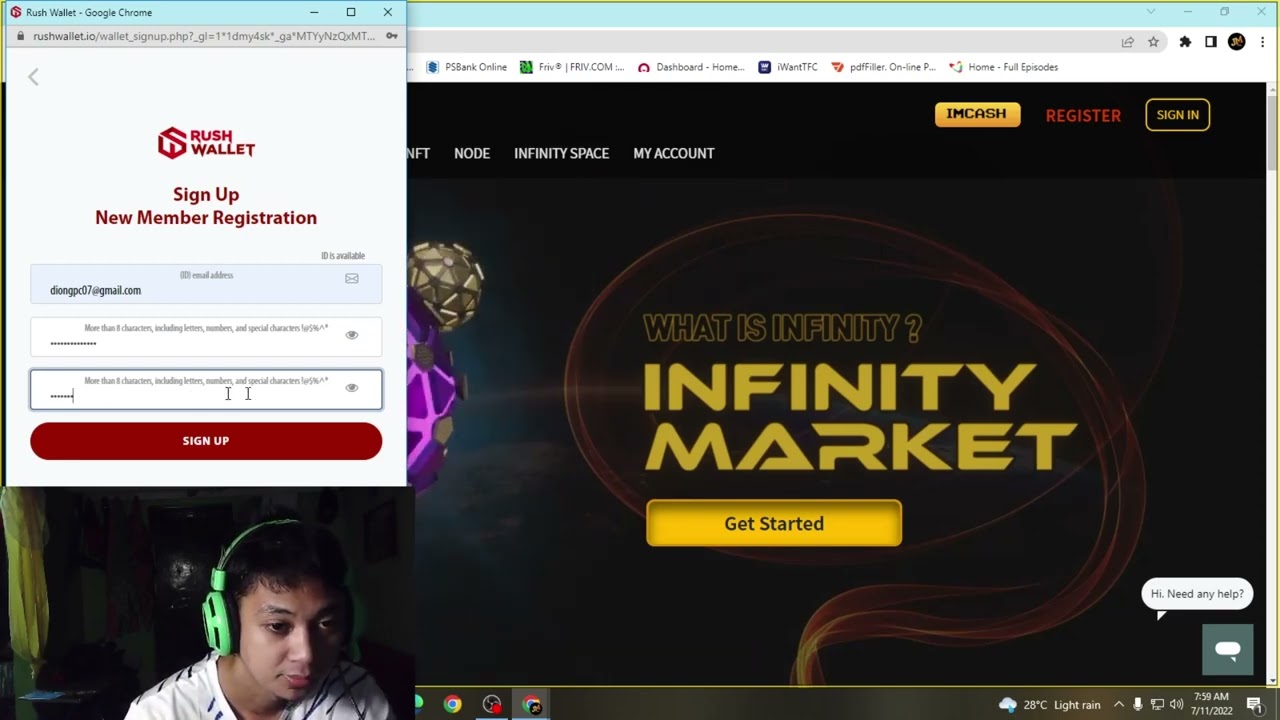Open the Chrome three-dot menu
This screenshot has height=720, width=1280.
tap(1262, 42)
